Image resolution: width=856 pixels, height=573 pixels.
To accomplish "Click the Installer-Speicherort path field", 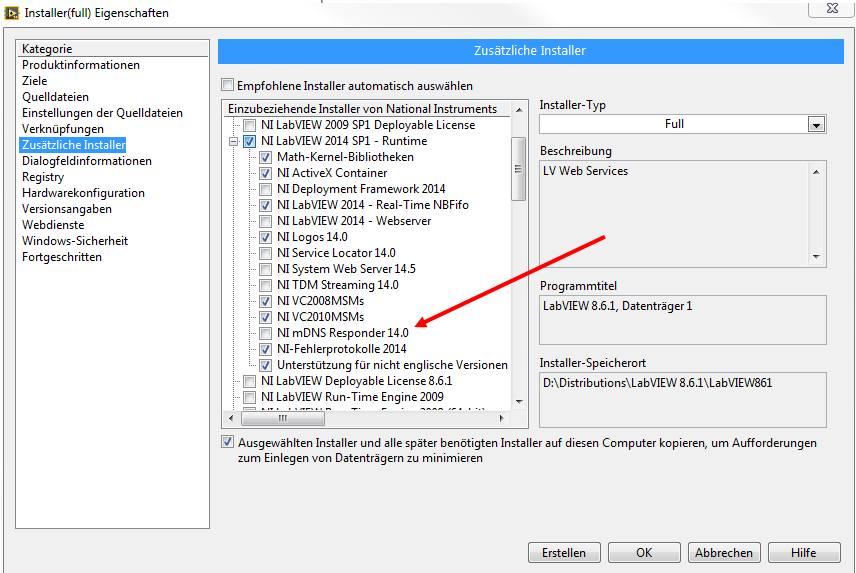I will (682, 399).
